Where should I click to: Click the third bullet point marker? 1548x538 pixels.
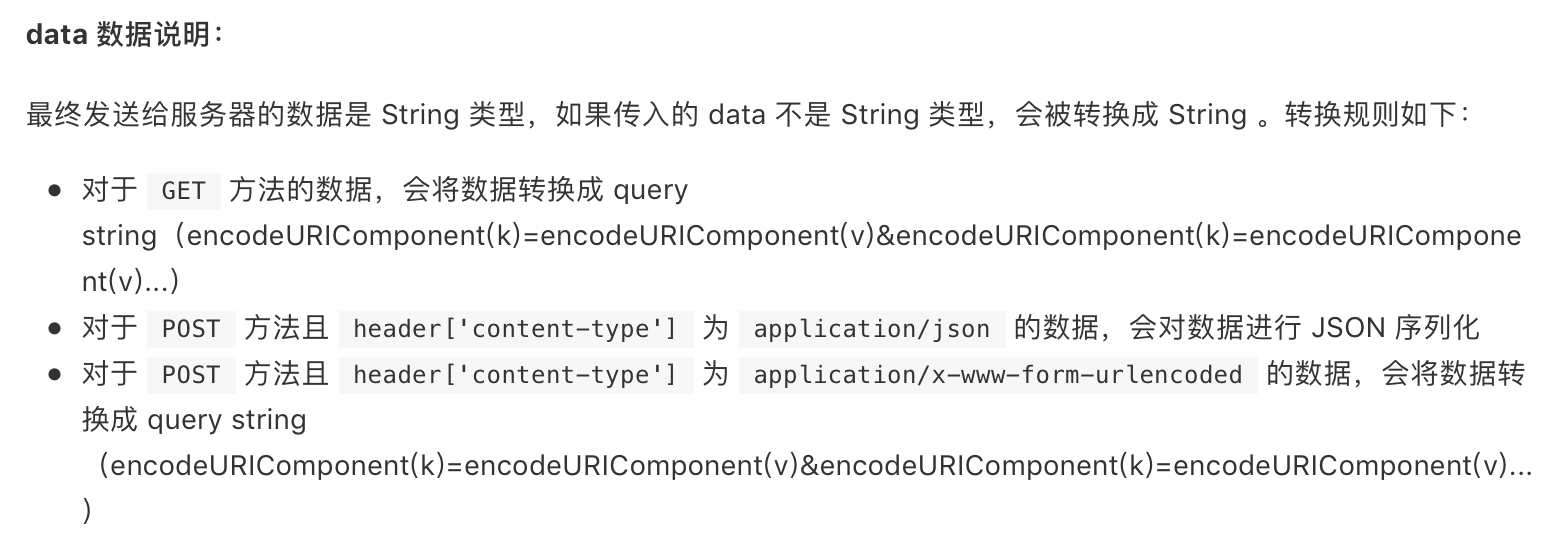[x=55, y=375]
